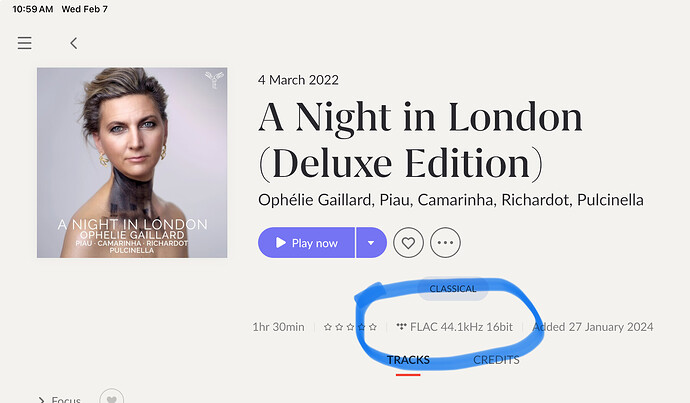Expand the Play now dropdown arrow
The image size is (690, 403).
click(371, 243)
